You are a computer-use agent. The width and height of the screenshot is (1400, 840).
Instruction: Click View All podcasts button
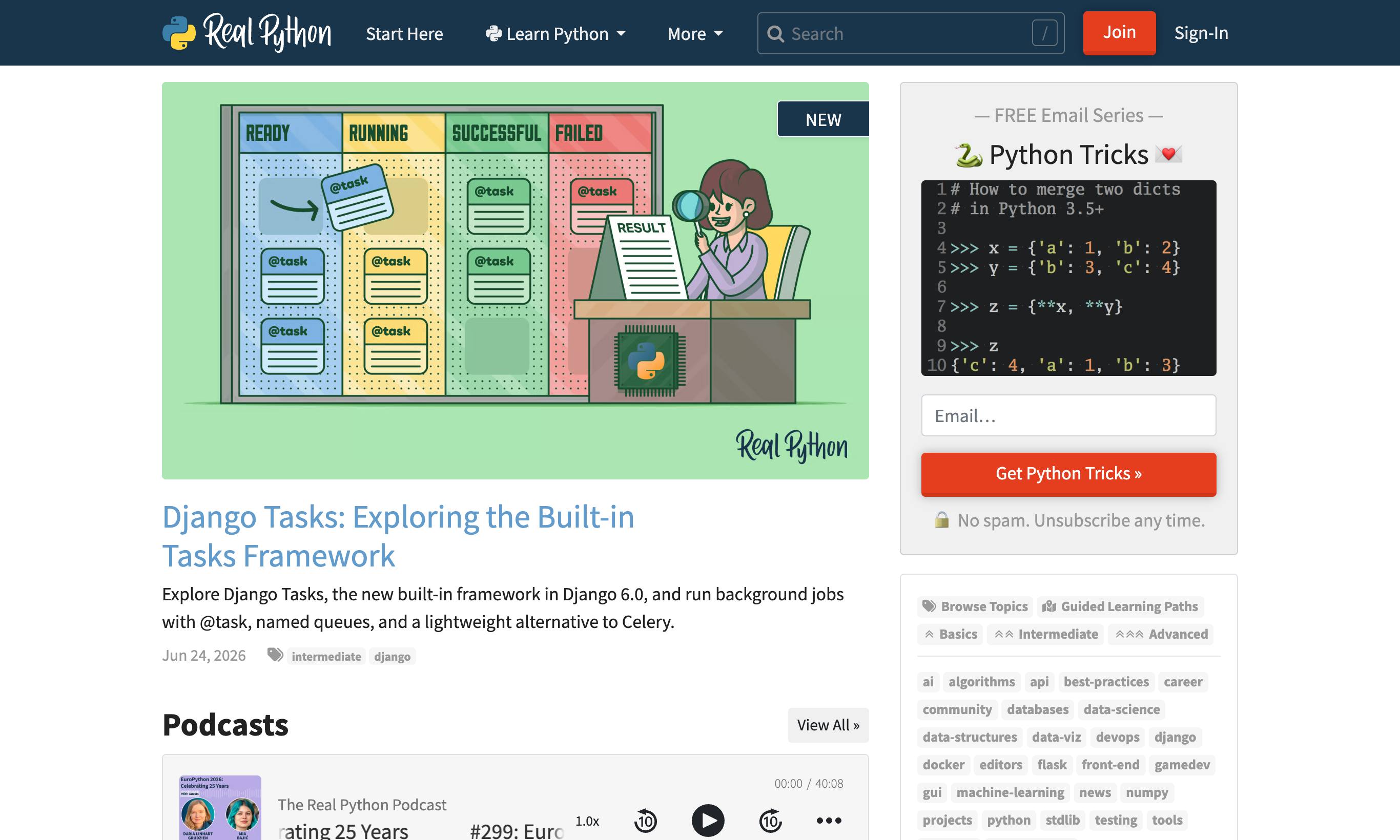coord(828,725)
